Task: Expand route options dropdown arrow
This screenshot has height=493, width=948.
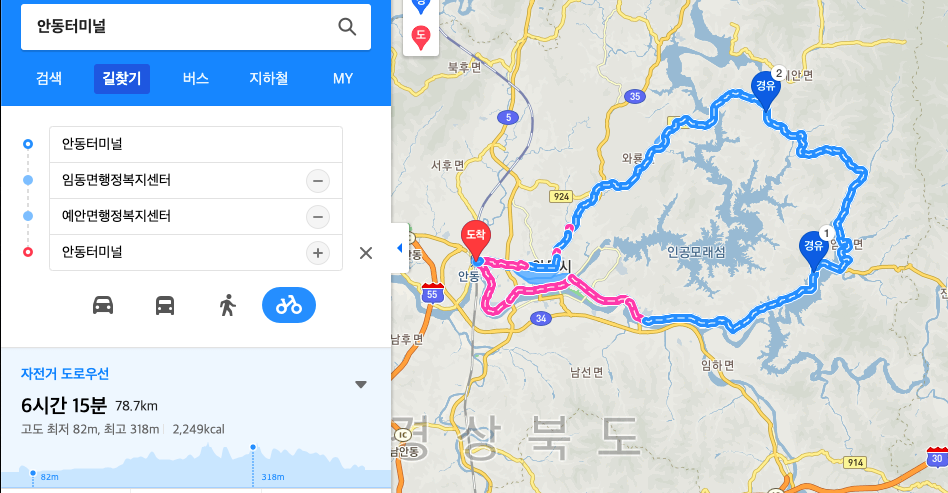Action: pos(361,385)
